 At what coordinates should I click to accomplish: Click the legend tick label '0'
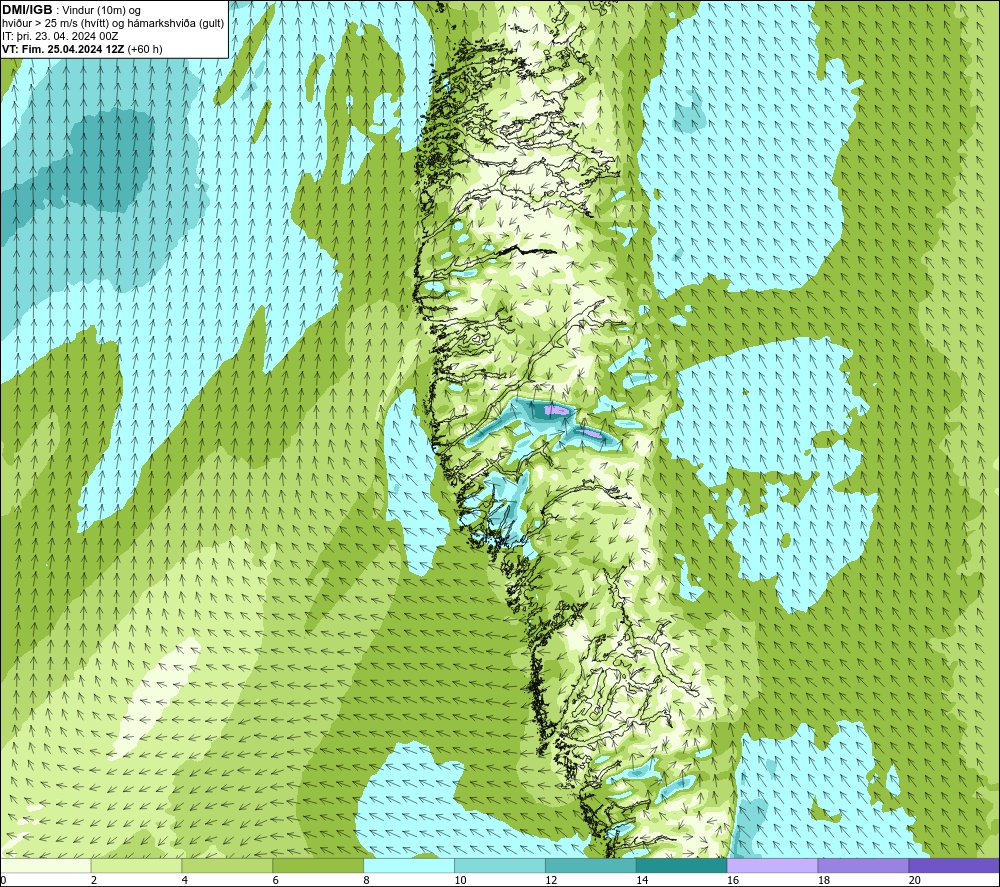tap(3, 880)
